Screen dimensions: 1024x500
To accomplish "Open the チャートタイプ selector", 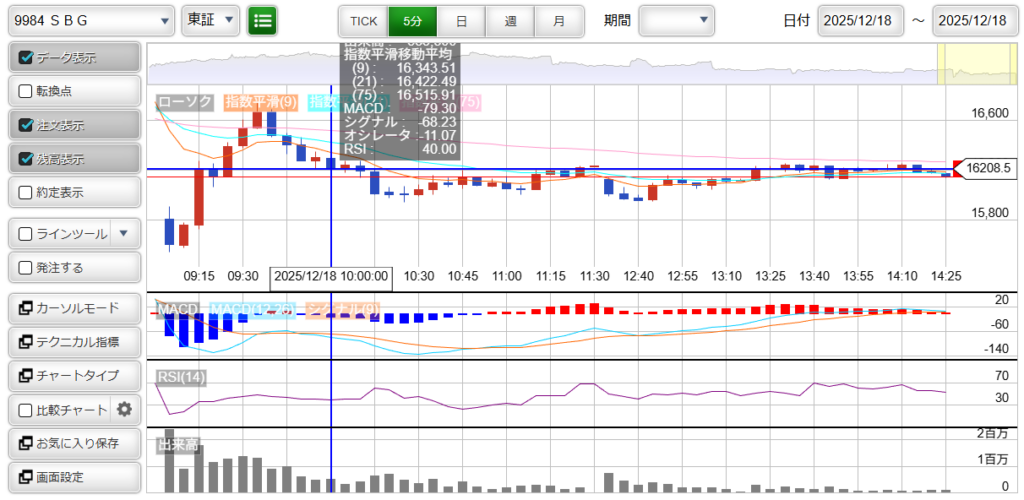I will (73, 376).
